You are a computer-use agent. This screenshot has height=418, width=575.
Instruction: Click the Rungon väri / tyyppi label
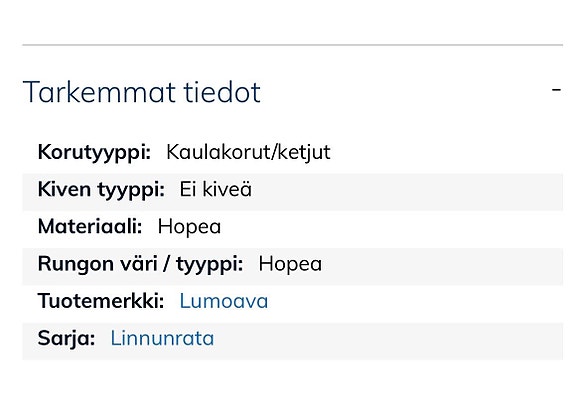click(x=140, y=264)
